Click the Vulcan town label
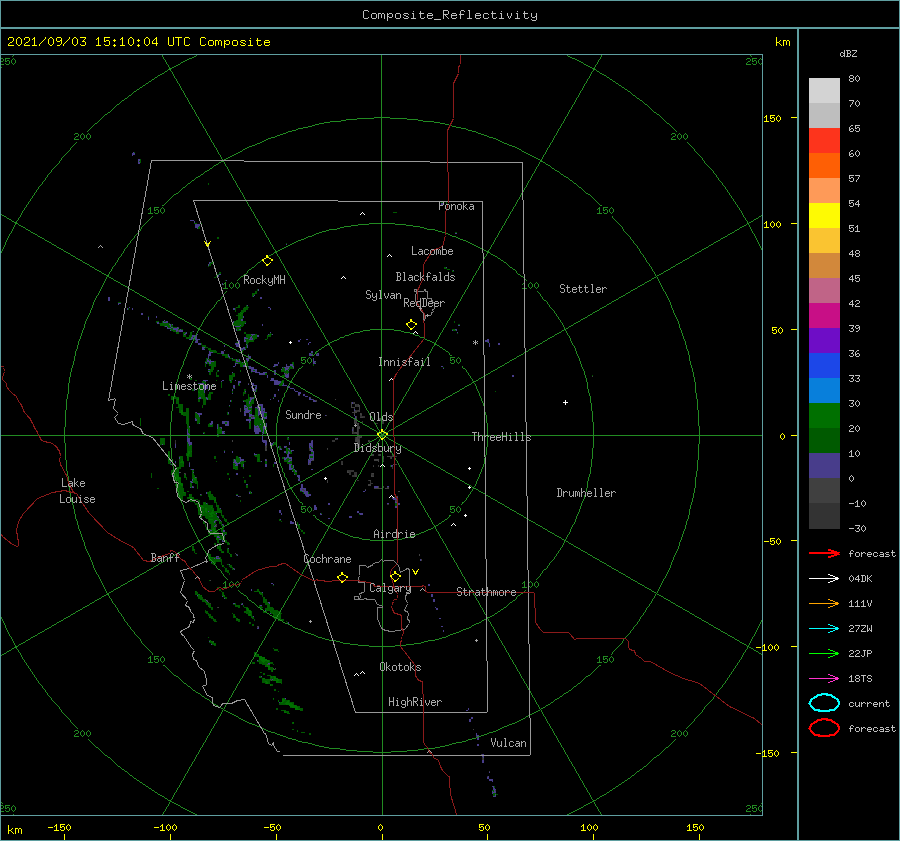The height and width of the screenshot is (841, 900). (508, 743)
